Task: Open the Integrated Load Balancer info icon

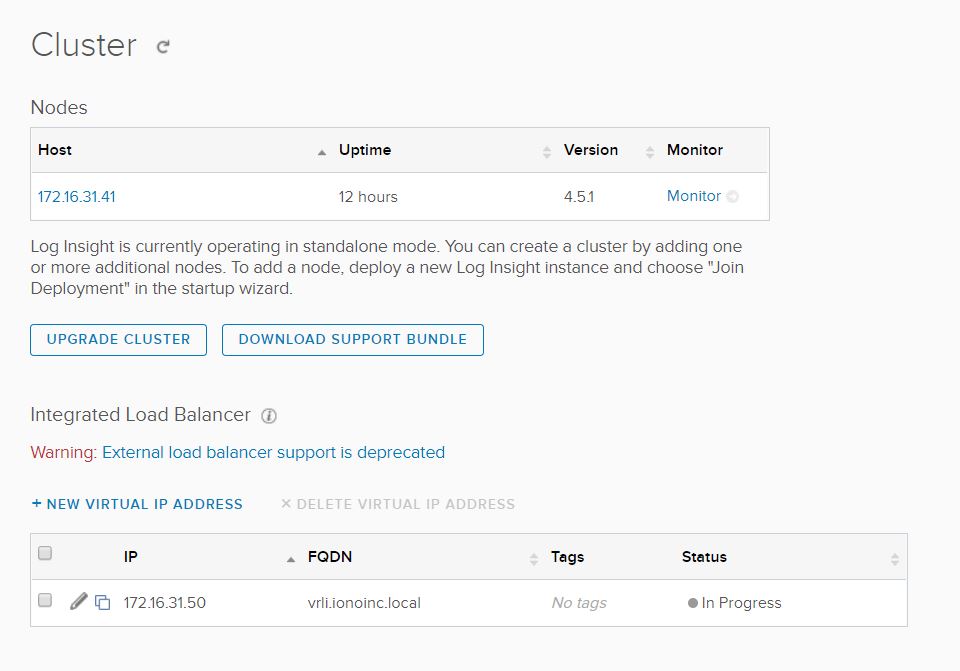Action: point(268,415)
